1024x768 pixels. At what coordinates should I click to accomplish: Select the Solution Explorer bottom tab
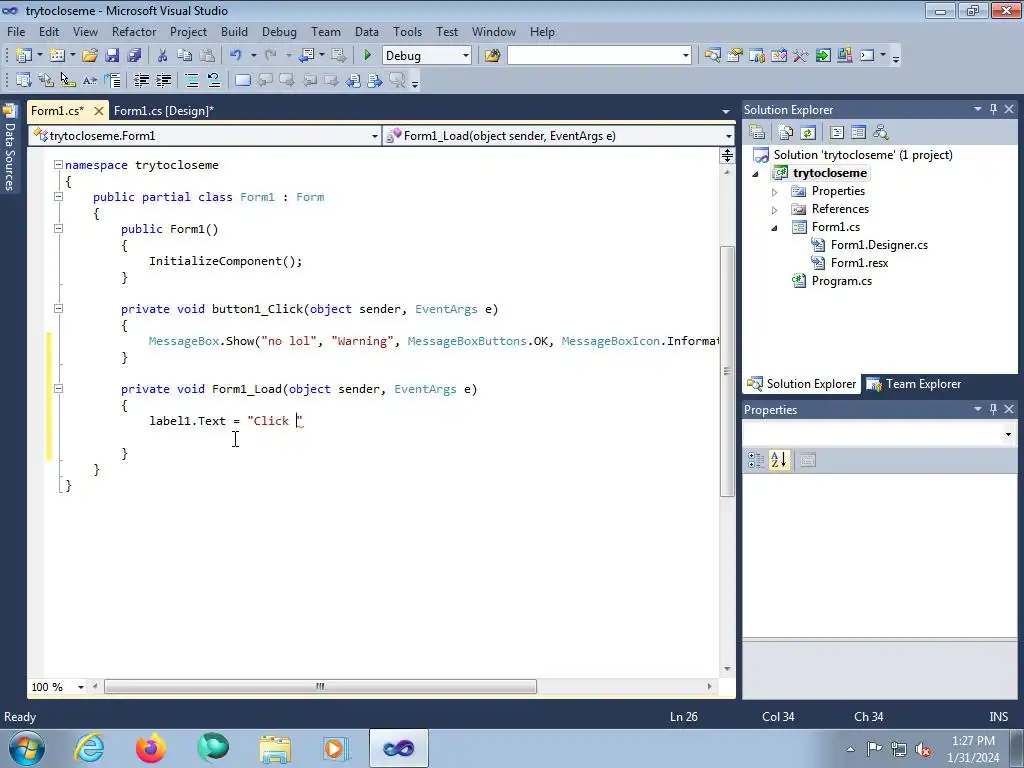coord(802,384)
